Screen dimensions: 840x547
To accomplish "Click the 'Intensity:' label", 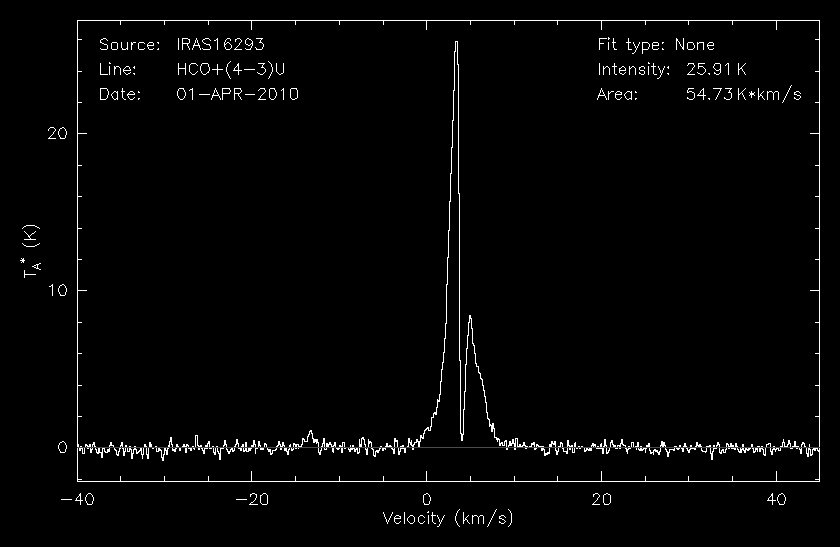I will (633, 70).
